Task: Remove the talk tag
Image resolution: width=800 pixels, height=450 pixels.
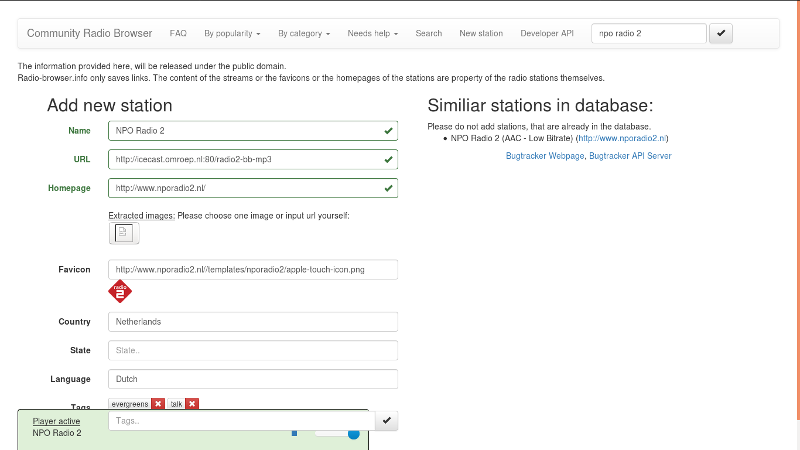Action: click(192, 404)
